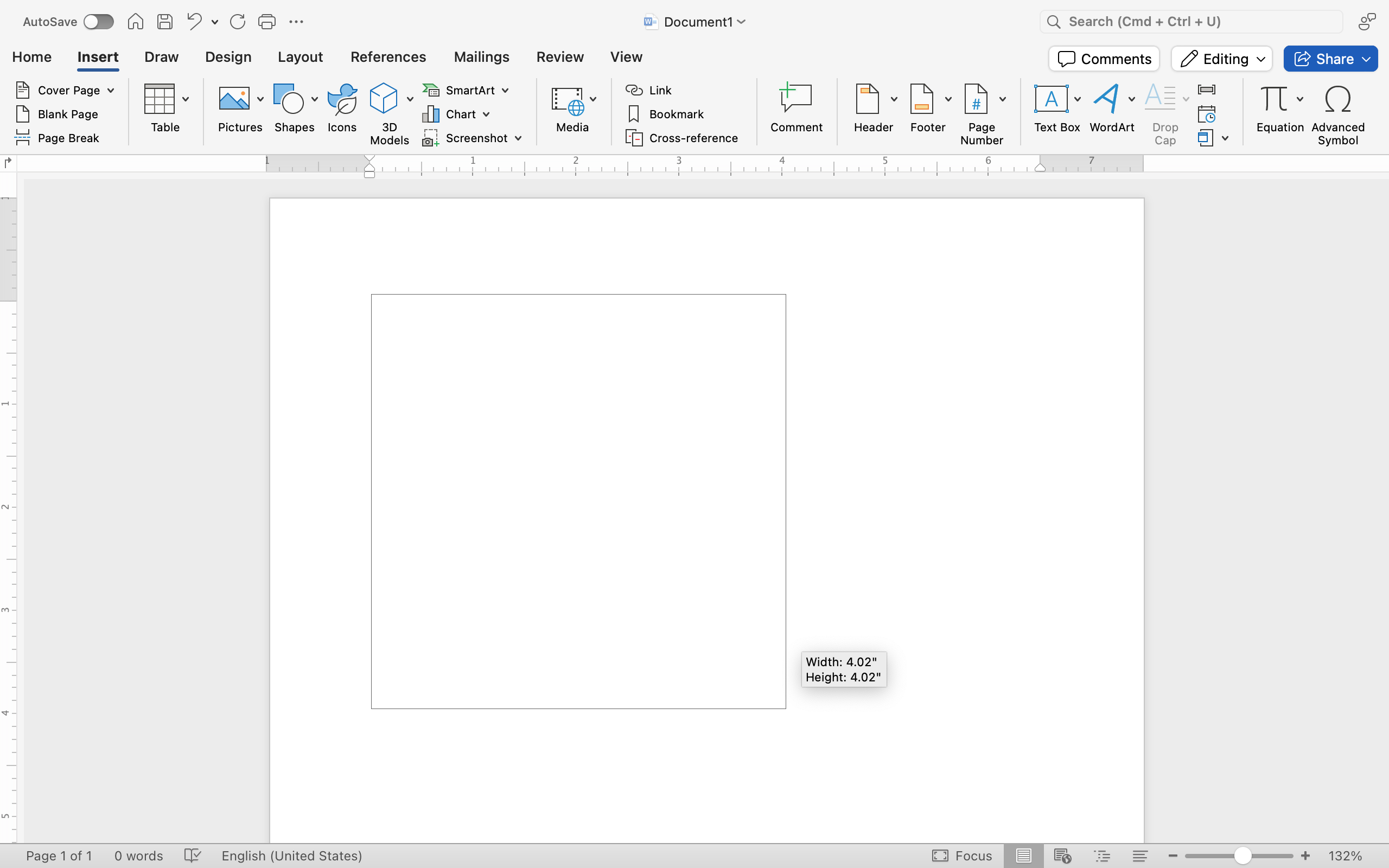
Task: Toggle the AutoSave switch
Action: click(x=98, y=22)
